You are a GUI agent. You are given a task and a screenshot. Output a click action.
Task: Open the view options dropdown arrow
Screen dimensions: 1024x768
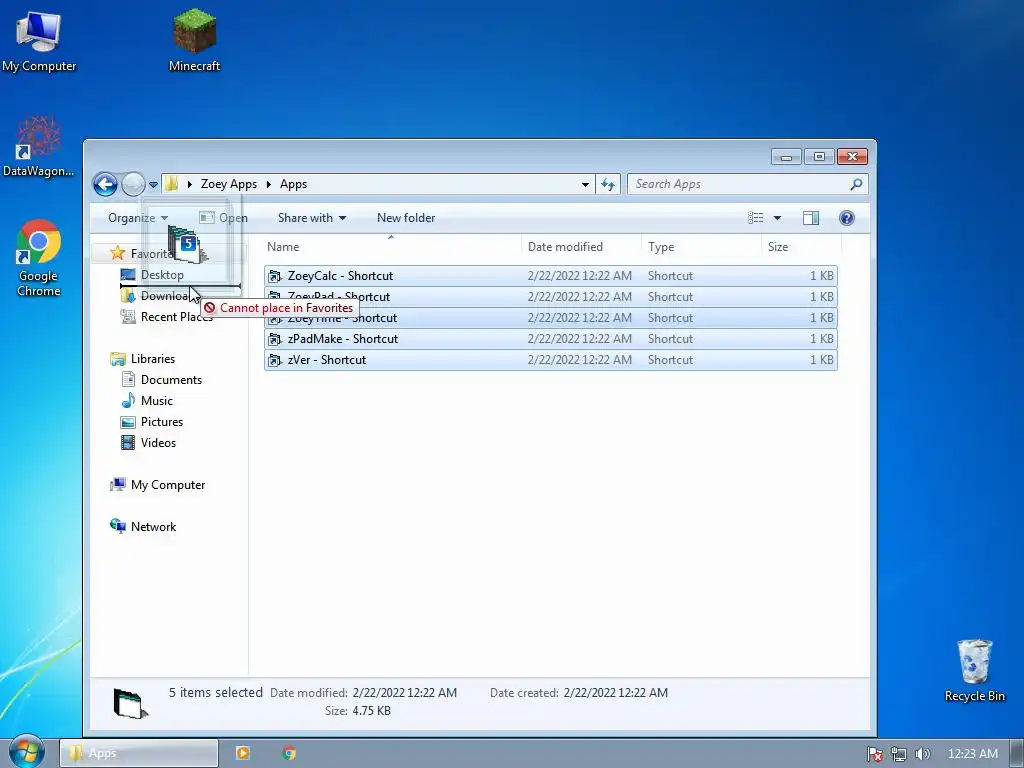tap(777, 218)
